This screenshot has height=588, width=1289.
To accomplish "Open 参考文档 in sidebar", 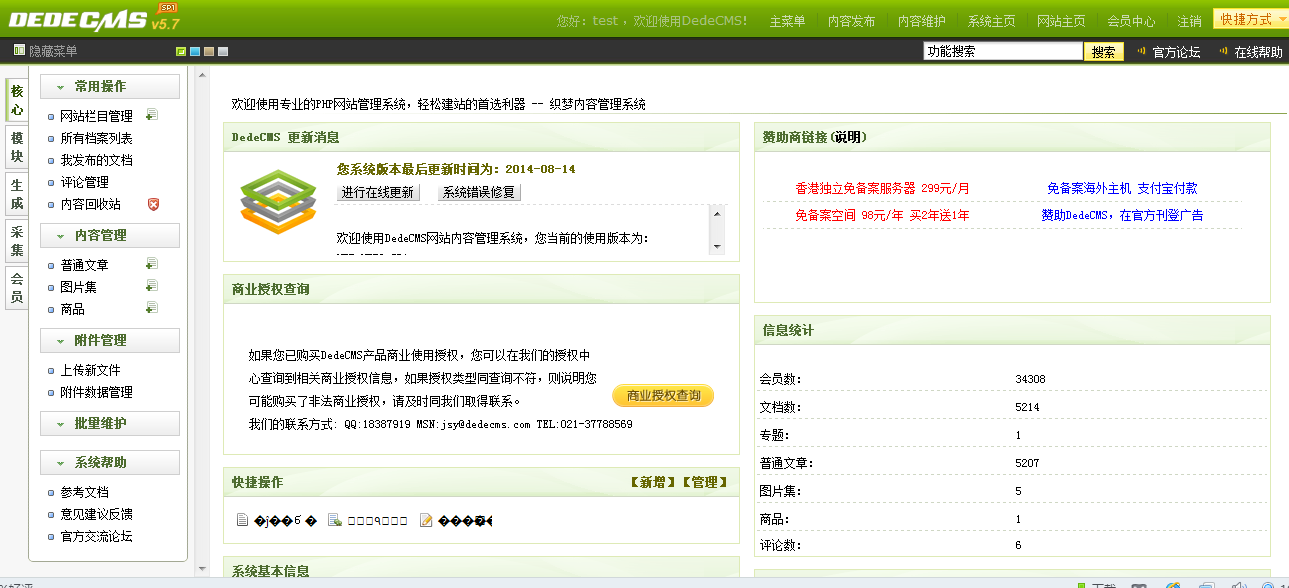I will click(84, 492).
